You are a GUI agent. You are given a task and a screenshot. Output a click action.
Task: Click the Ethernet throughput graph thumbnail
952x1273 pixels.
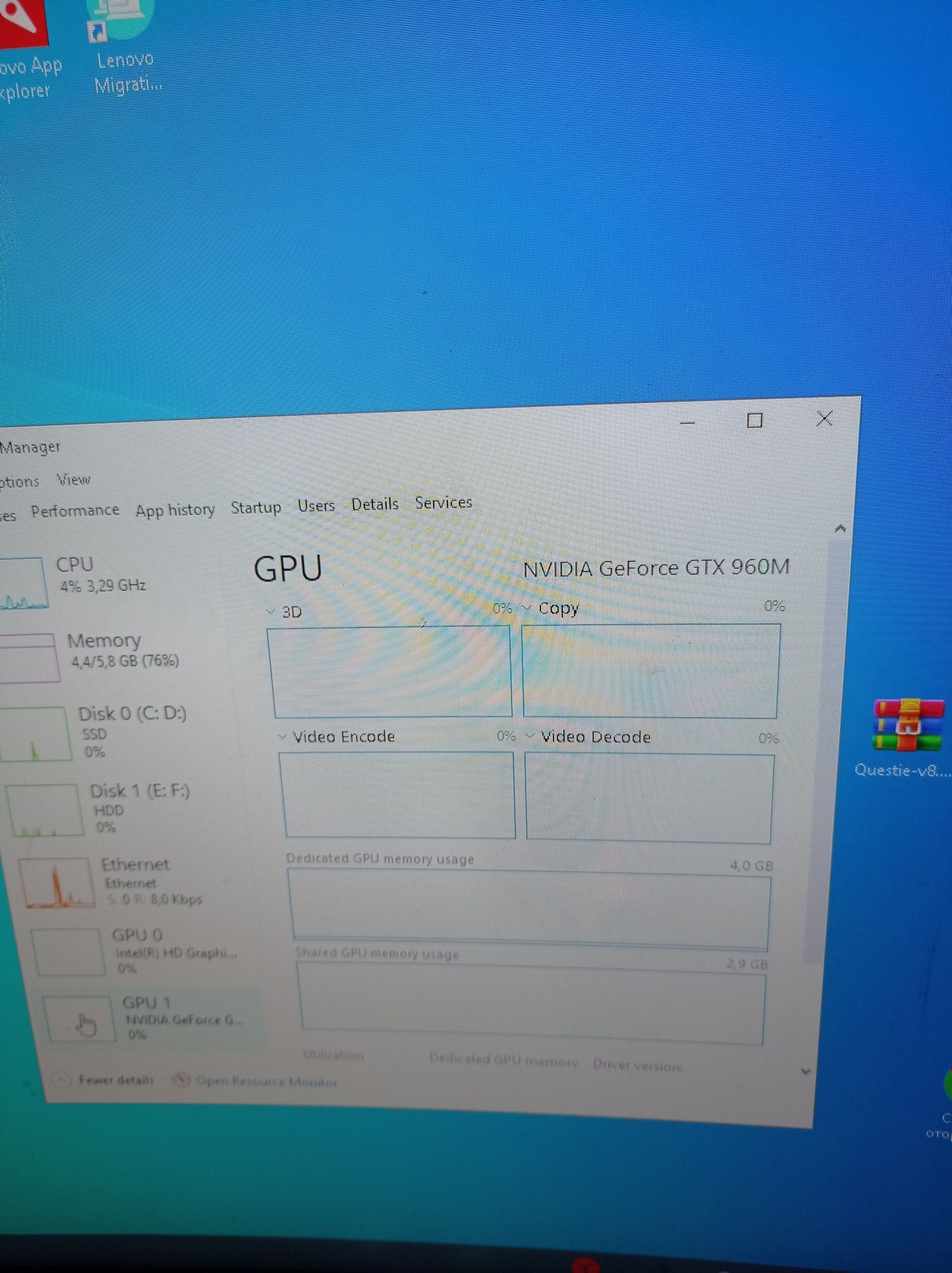56,882
